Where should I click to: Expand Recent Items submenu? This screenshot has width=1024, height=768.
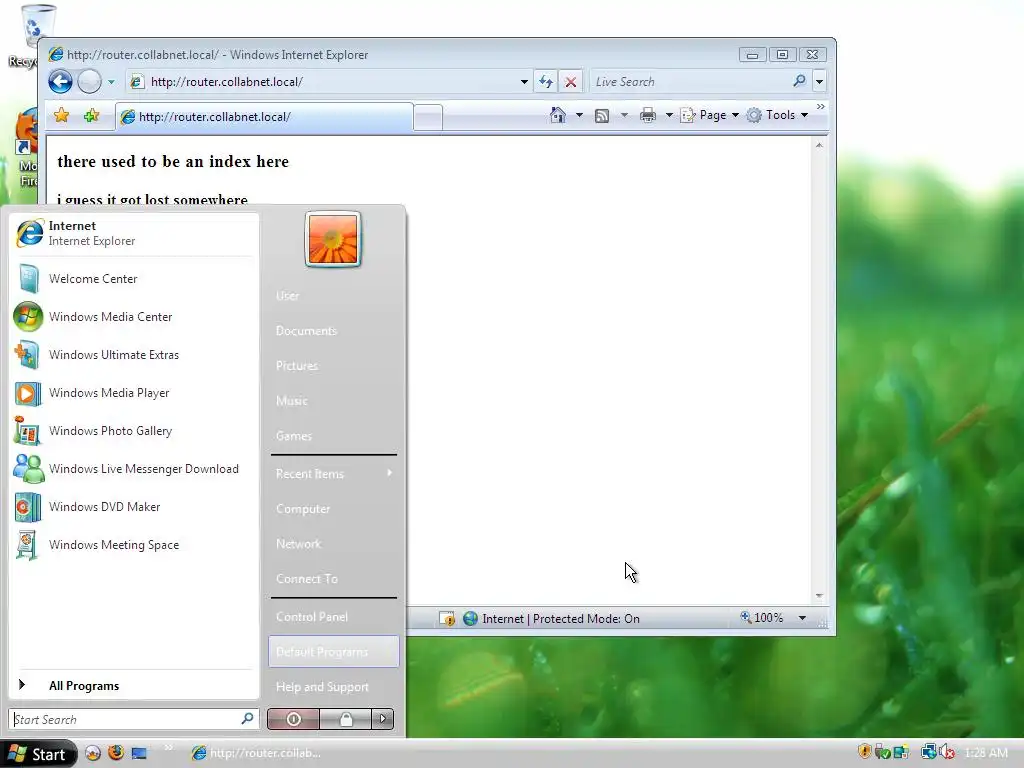333,473
